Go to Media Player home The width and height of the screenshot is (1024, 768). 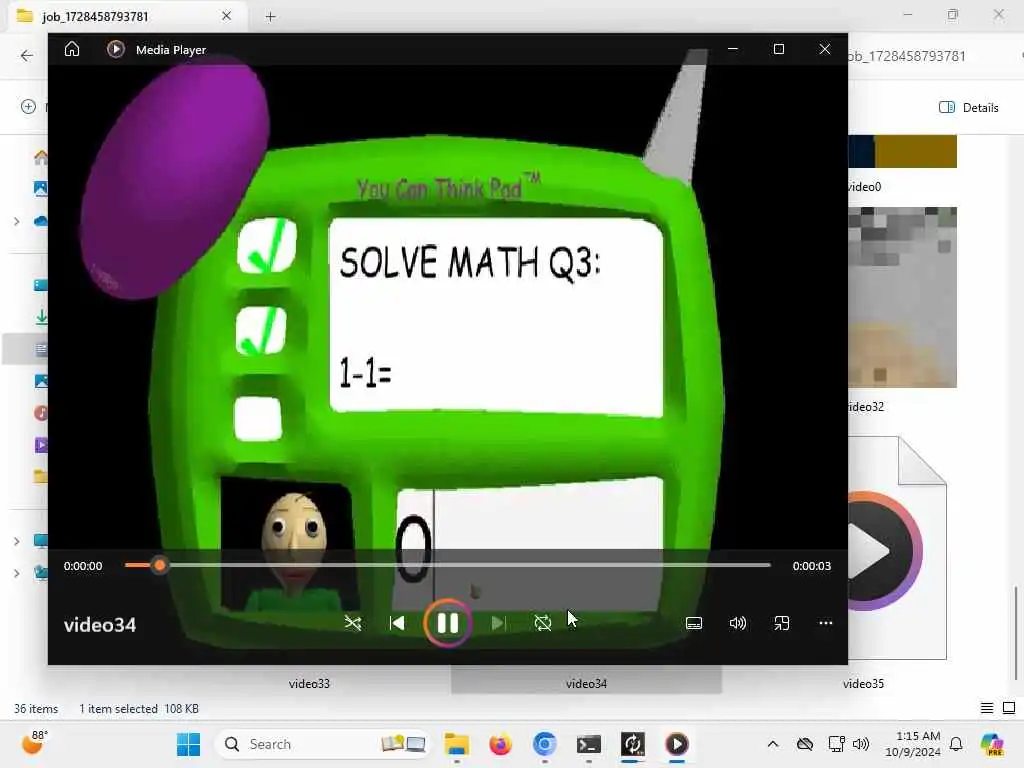point(72,49)
